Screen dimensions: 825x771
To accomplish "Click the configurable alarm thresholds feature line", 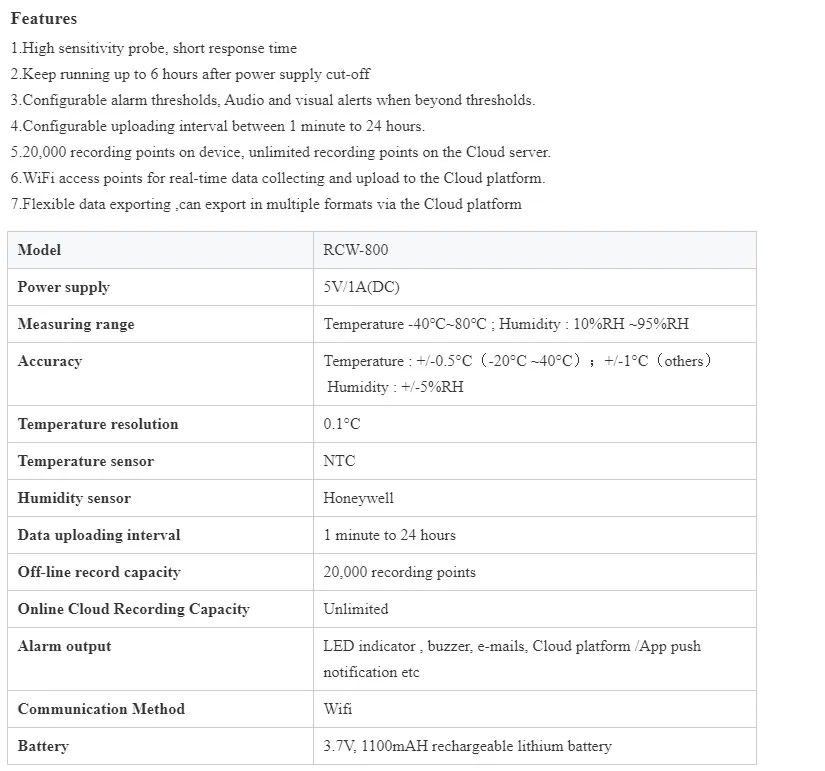I will pos(272,100).
